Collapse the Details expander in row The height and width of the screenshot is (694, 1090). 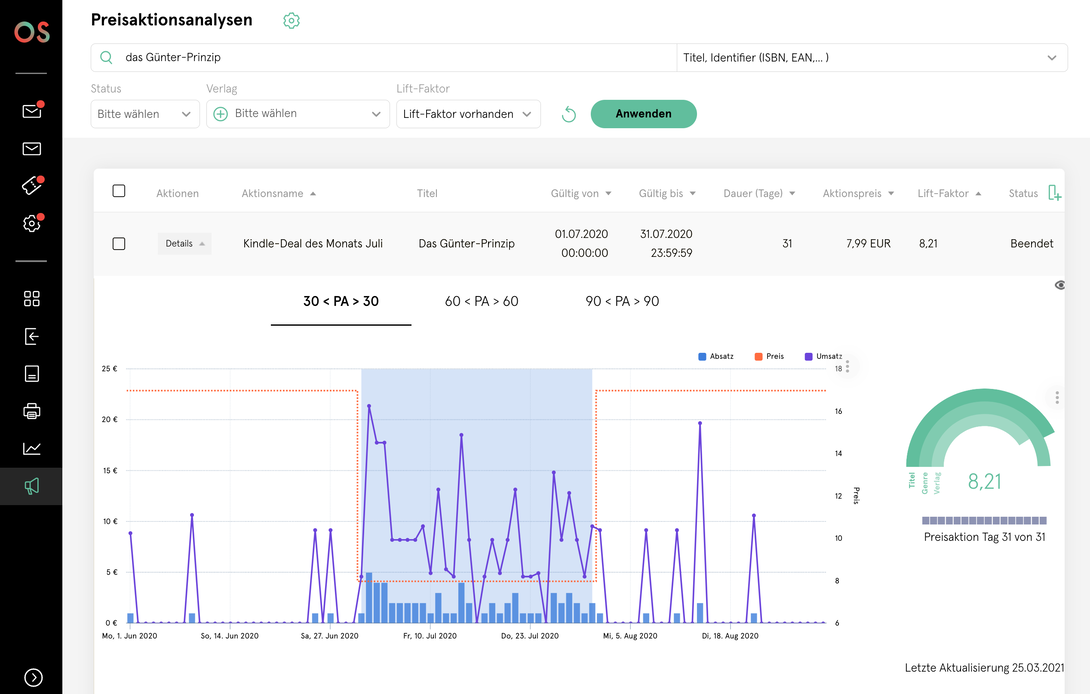[184, 243]
